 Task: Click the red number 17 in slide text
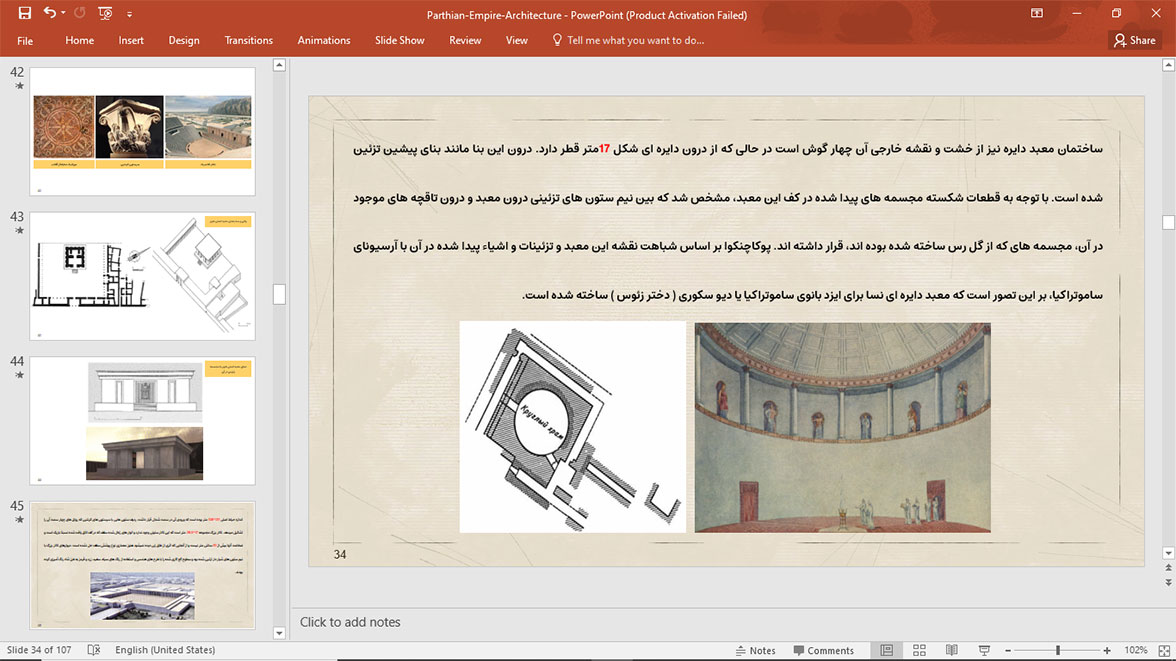point(604,149)
